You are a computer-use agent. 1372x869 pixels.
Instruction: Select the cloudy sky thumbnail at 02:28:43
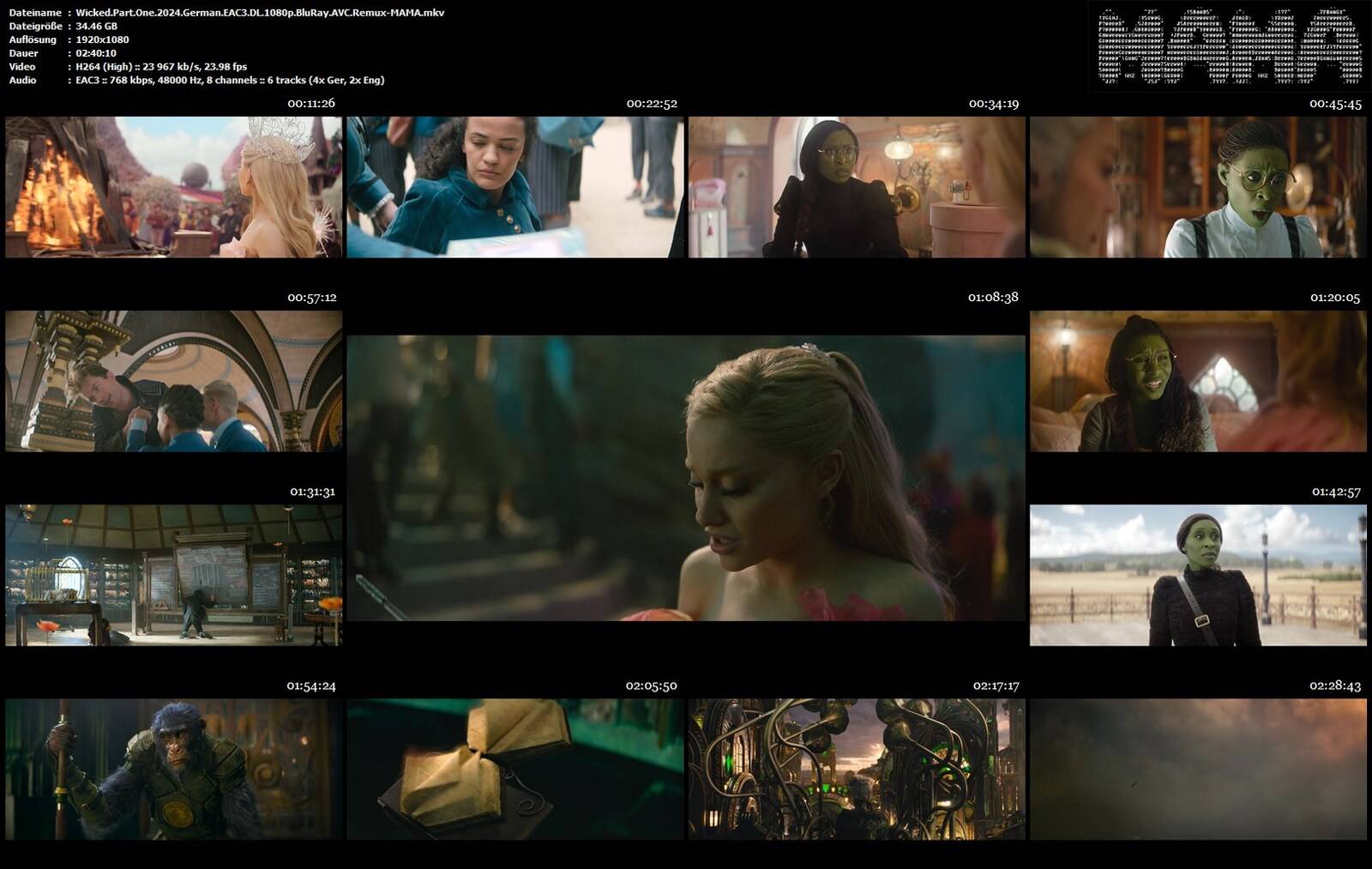pos(1198,769)
